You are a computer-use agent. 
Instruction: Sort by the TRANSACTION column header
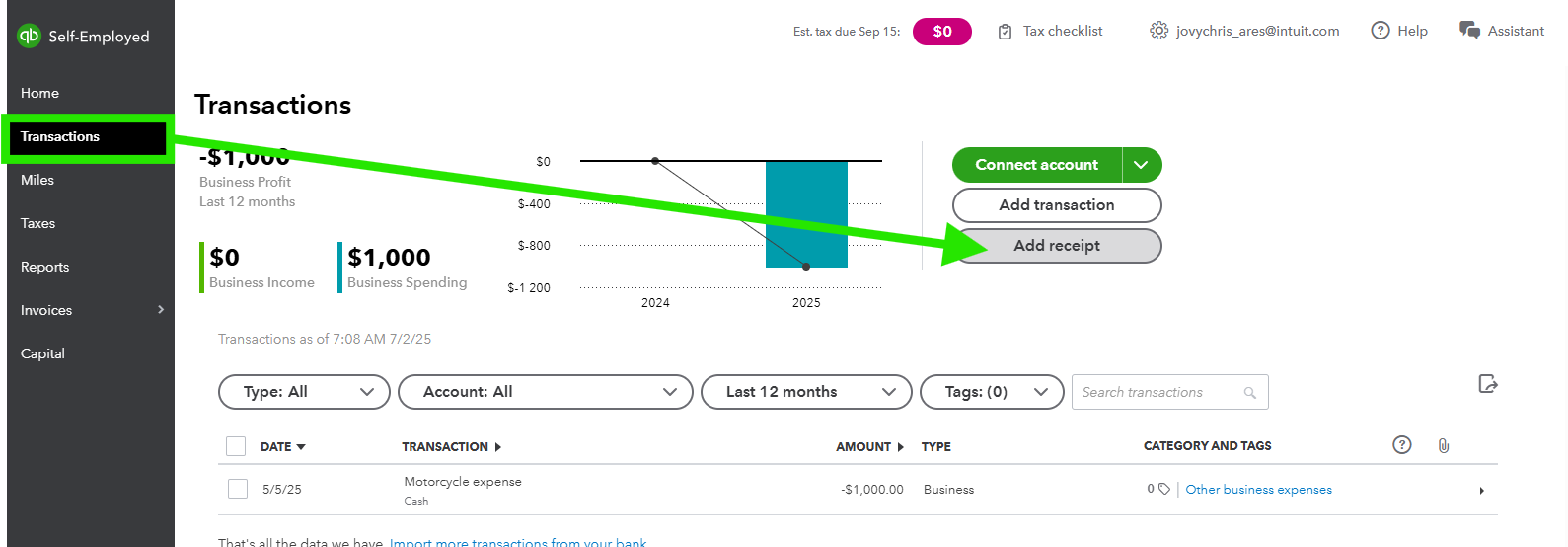451,447
